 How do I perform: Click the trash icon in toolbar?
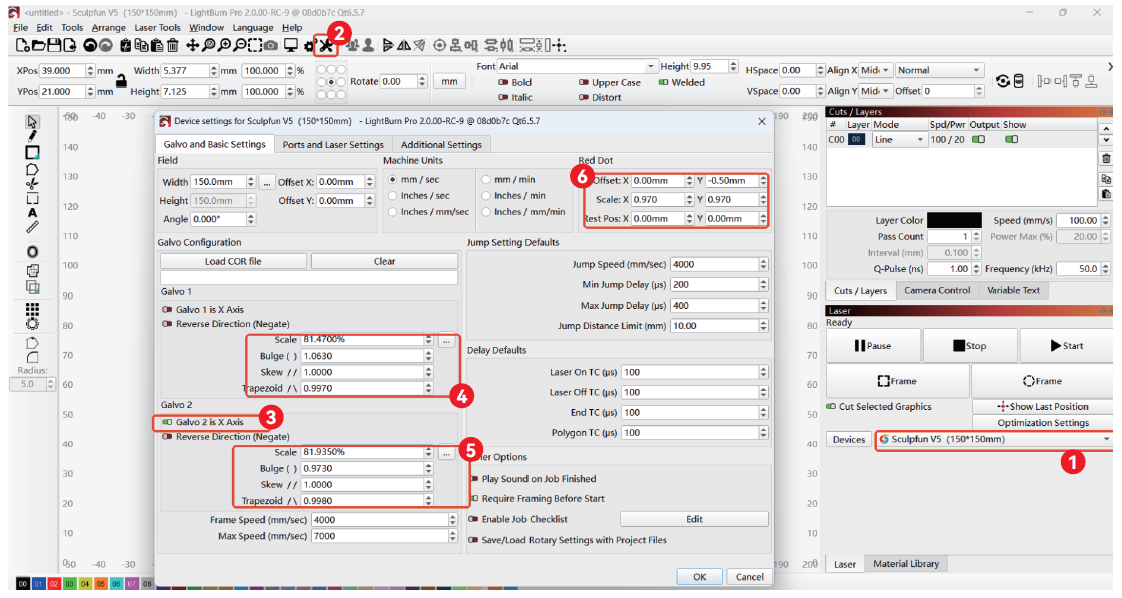coord(173,46)
